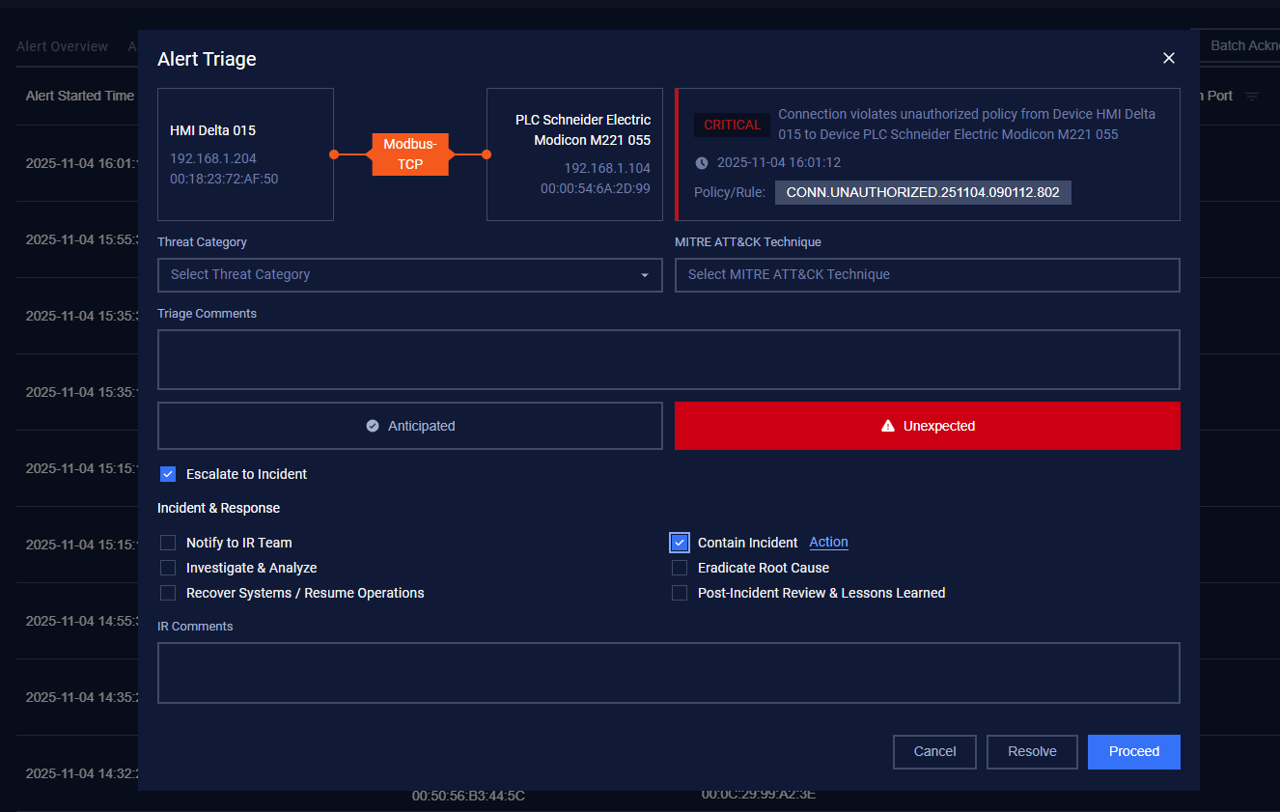Click into the IR Comments field

pyautogui.click(x=668, y=672)
